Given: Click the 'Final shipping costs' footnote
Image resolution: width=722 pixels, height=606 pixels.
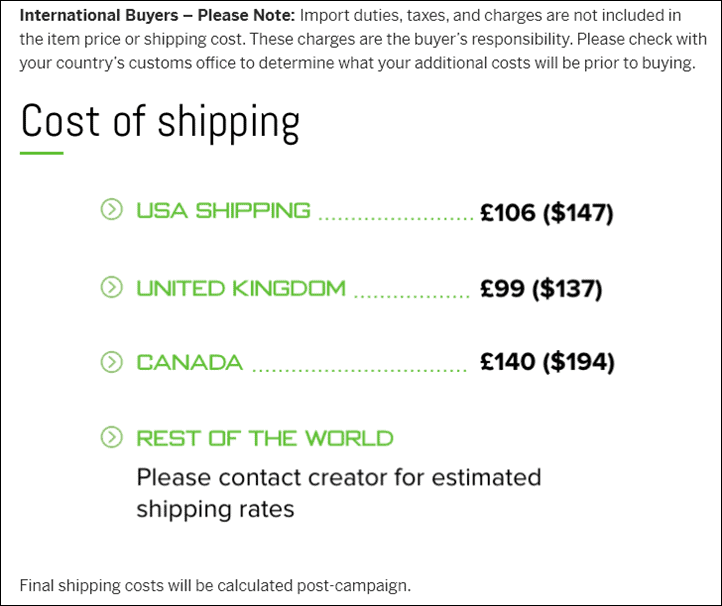Looking at the screenshot, I should click(x=215, y=585).
